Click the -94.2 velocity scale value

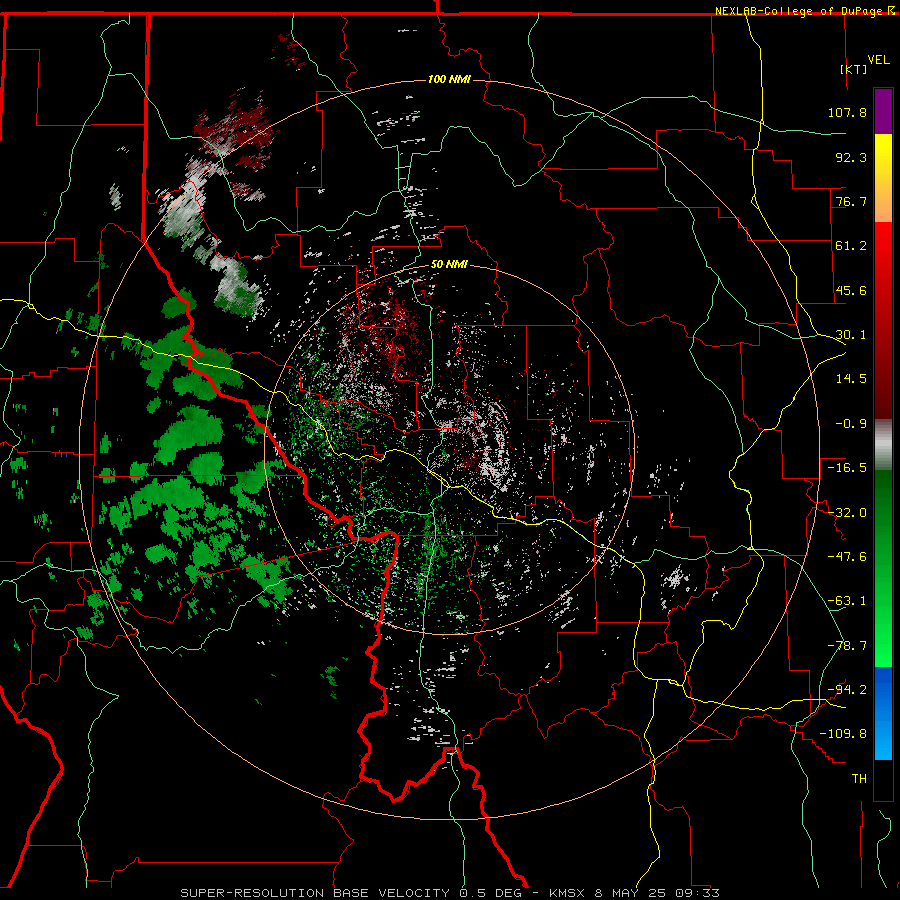point(847,690)
